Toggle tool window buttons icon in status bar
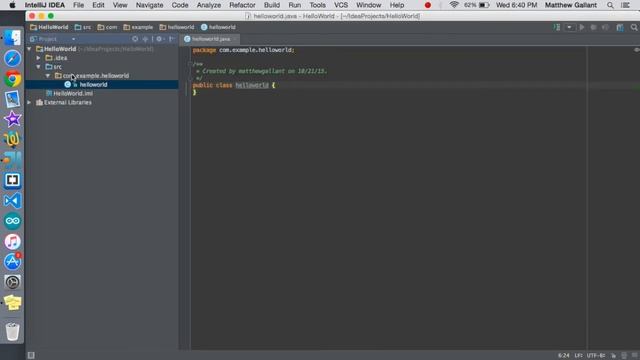Image resolution: width=640 pixels, height=360 pixels. coord(31,356)
